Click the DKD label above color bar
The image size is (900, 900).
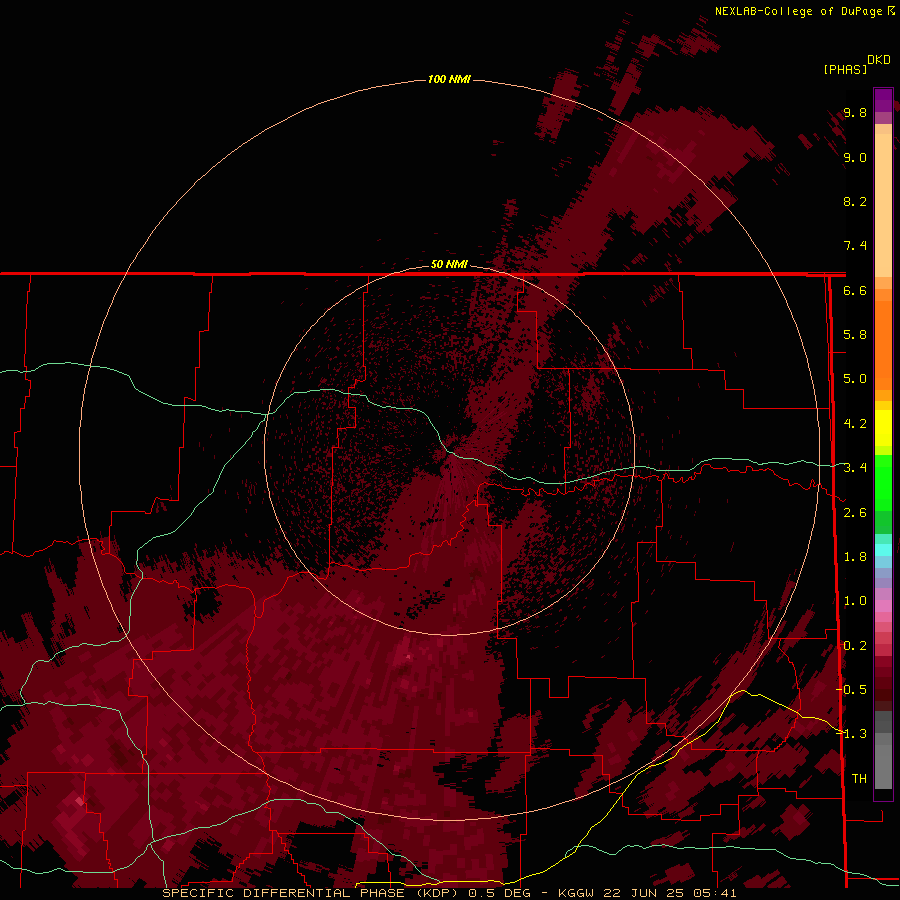(878, 60)
